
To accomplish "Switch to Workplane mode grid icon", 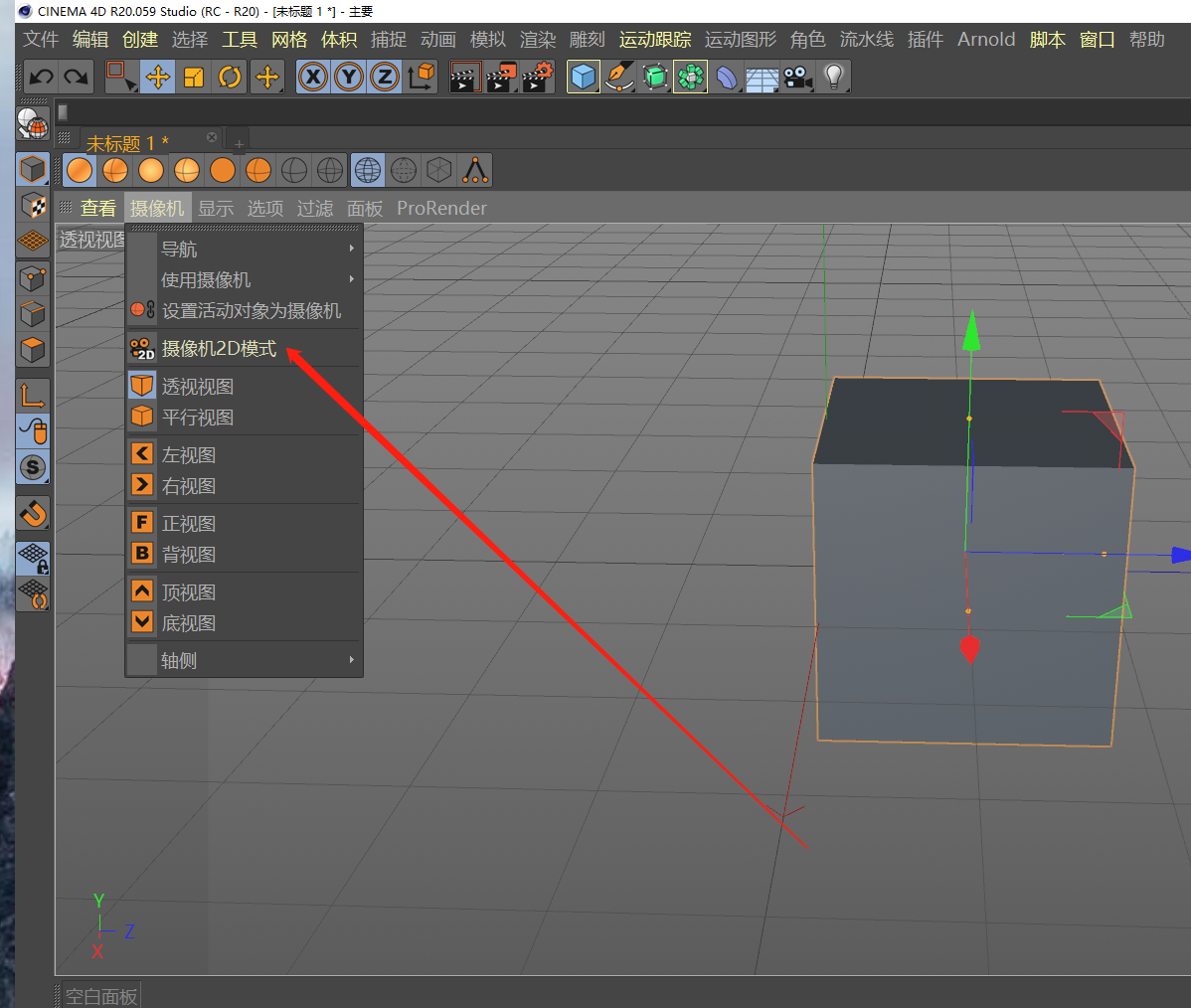I will point(33,241).
